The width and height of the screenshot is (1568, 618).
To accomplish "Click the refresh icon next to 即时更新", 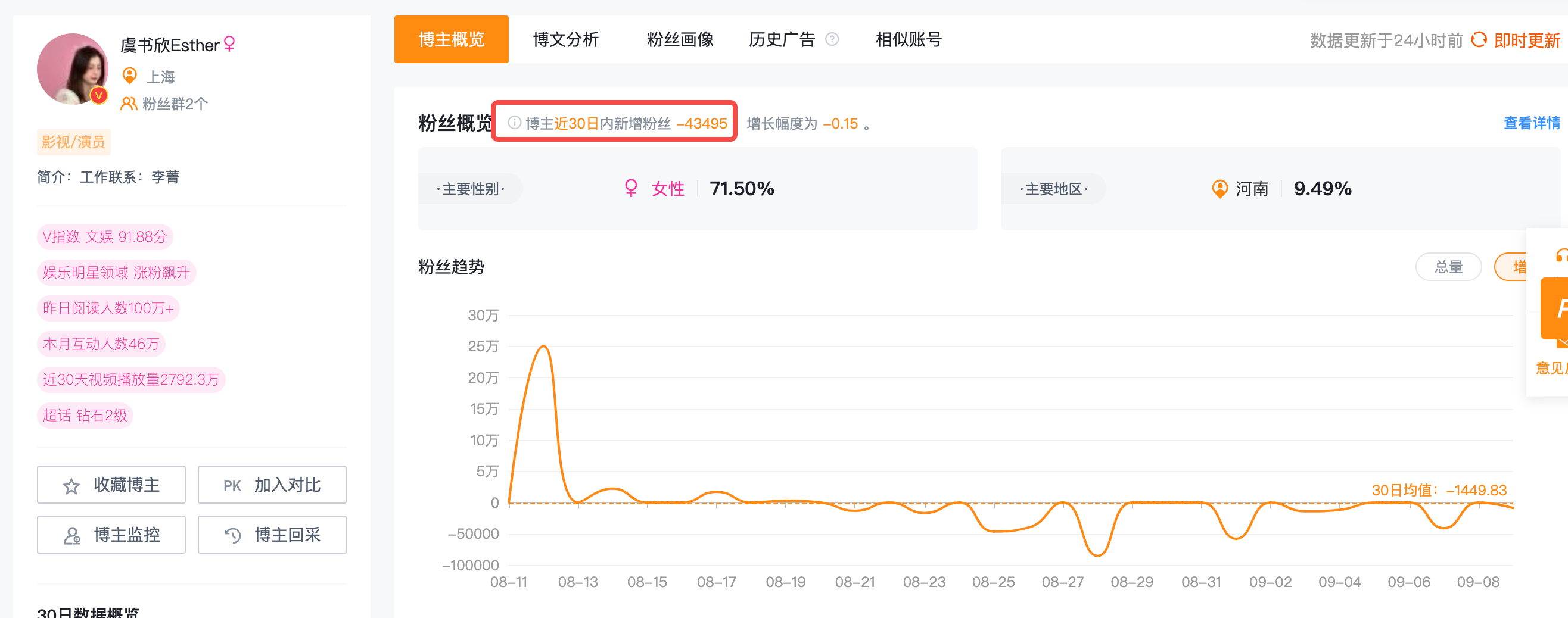I will (x=1479, y=40).
